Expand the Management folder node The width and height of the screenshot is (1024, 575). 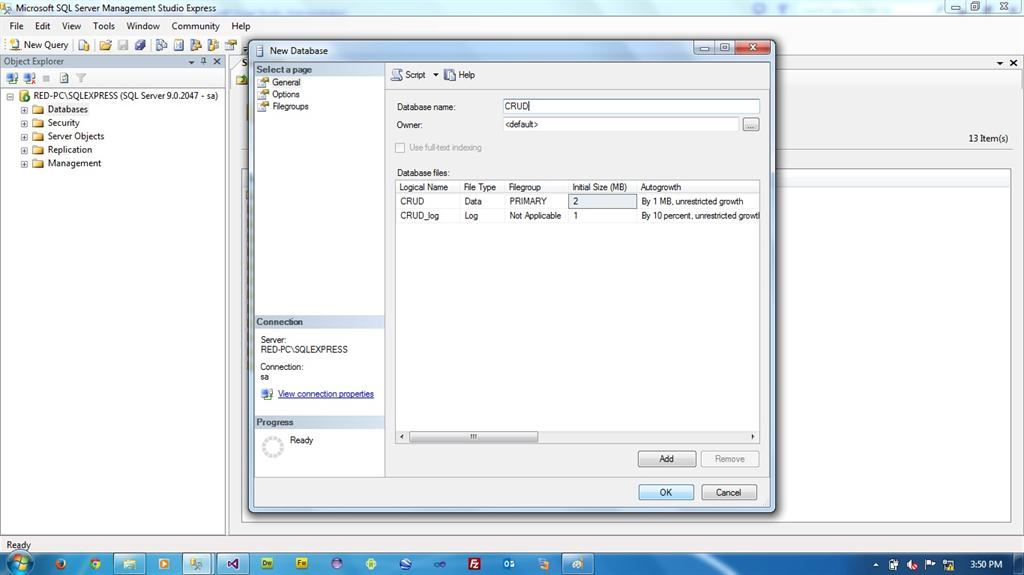[24, 164]
